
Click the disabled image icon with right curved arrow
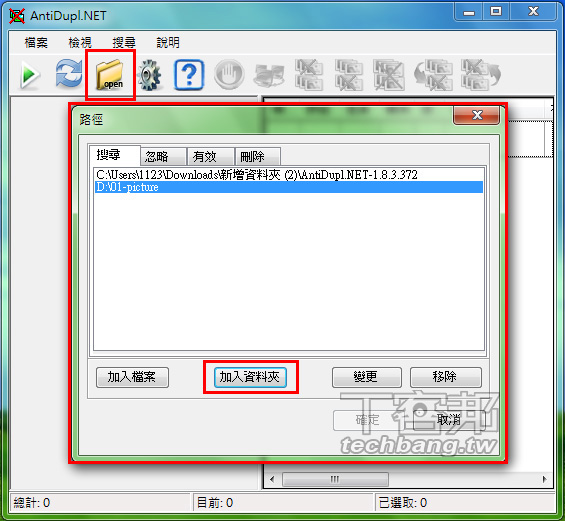click(481, 75)
